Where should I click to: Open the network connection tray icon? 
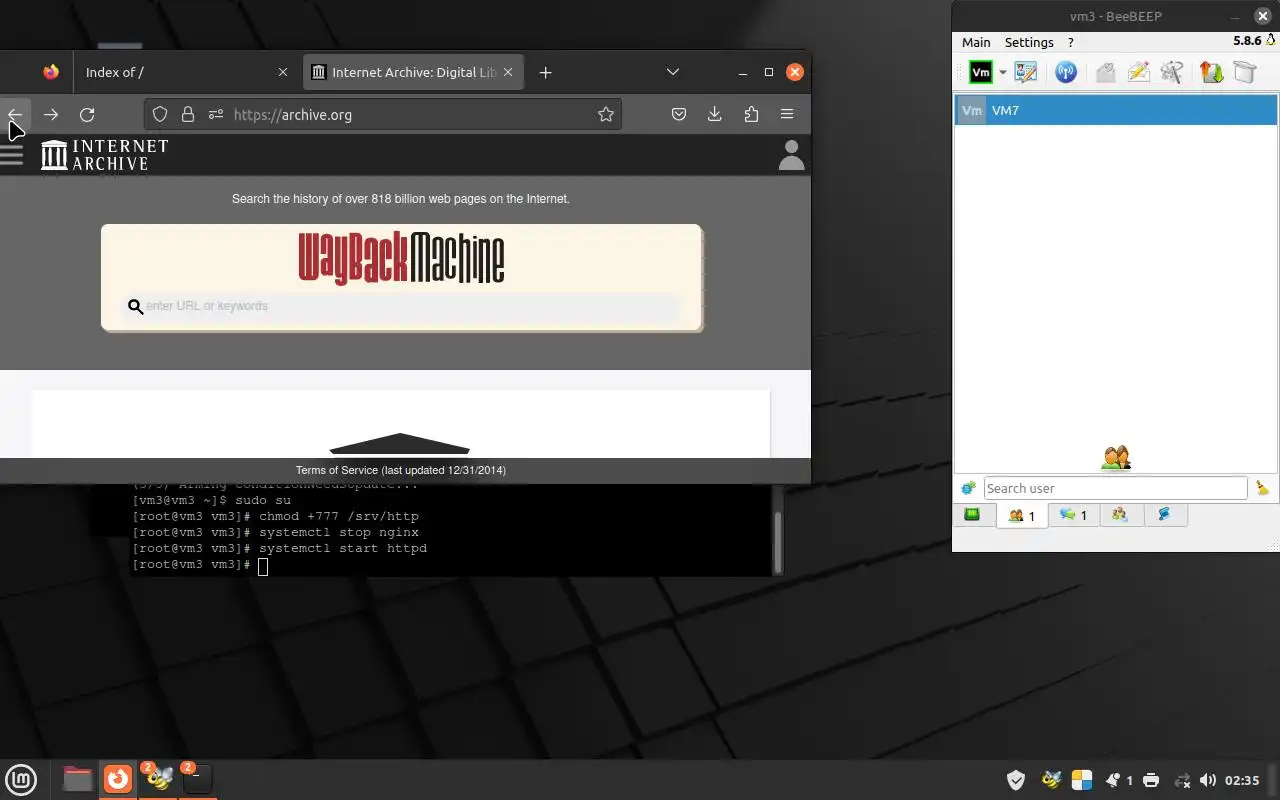1181,780
